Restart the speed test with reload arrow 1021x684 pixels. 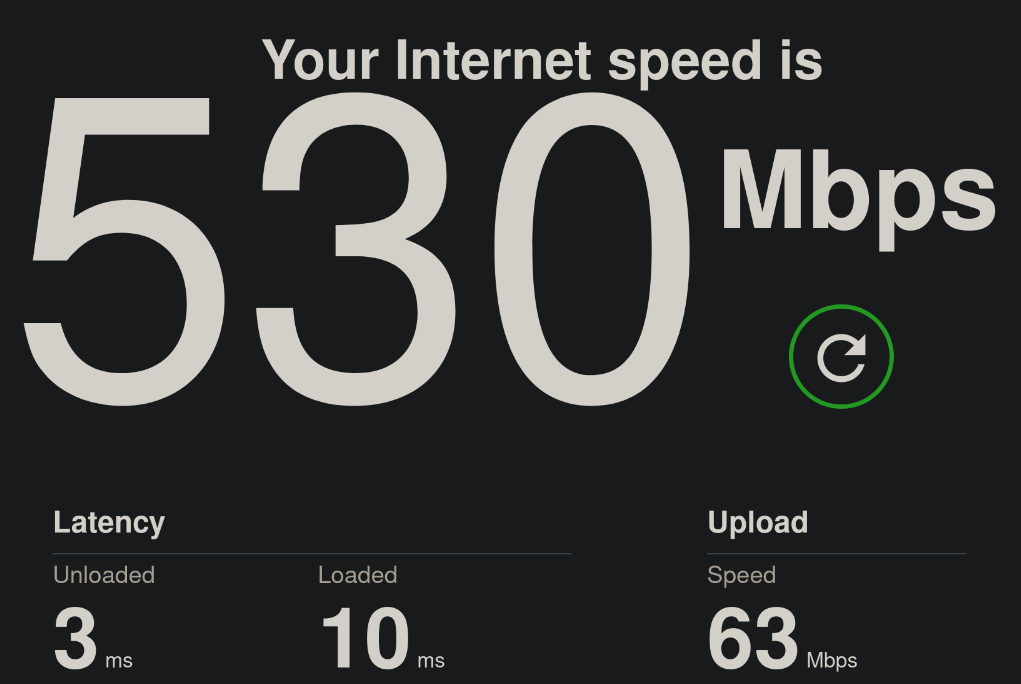841,356
